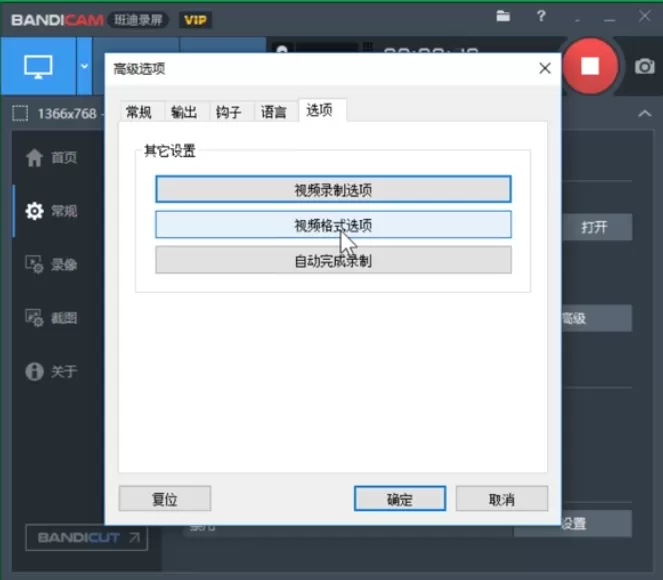This screenshot has height=580, width=663.
Task: Switch to the 钩子 tab
Action: 229,112
